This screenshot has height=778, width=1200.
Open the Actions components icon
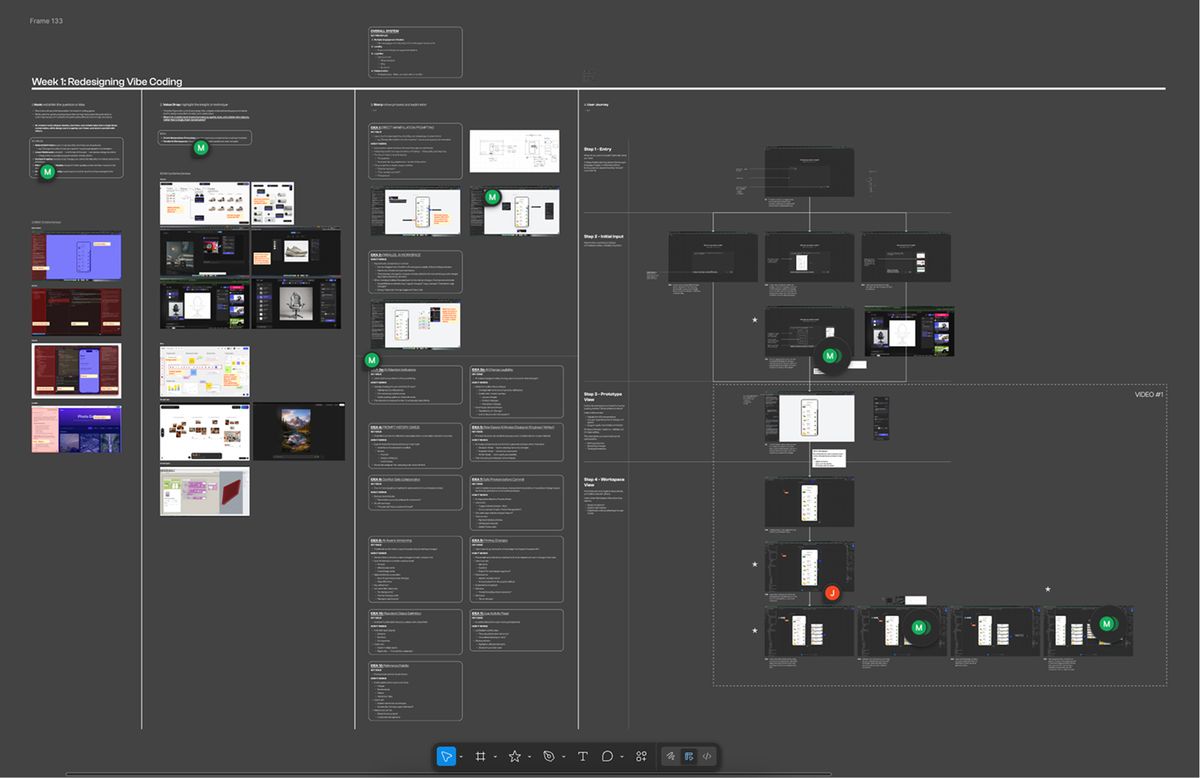click(x=641, y=756)
